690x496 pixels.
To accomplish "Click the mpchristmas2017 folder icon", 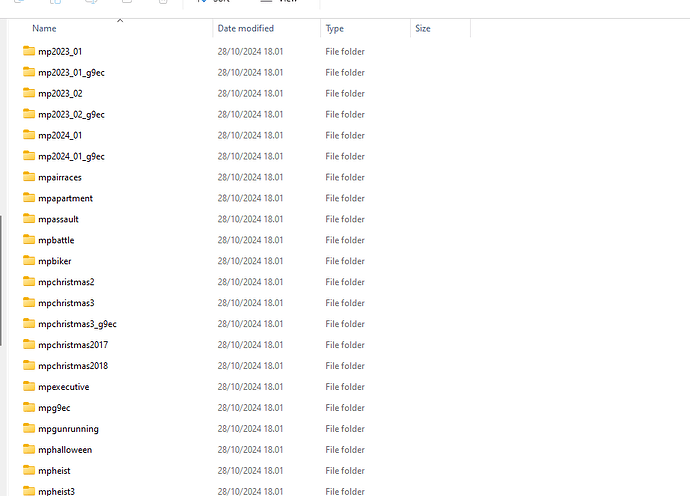I will point(29,345).
